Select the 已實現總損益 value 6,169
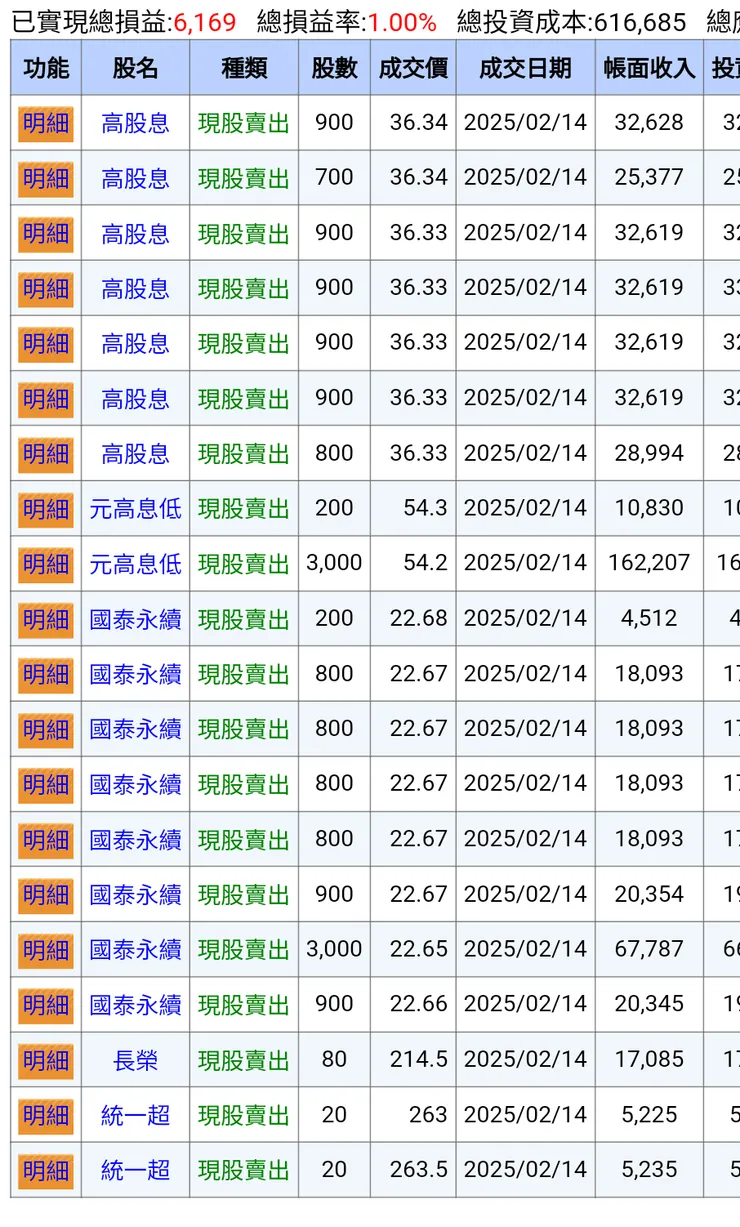Image resolution: width=740 pixels, height=1227 pixels. (x=205, y=22)
